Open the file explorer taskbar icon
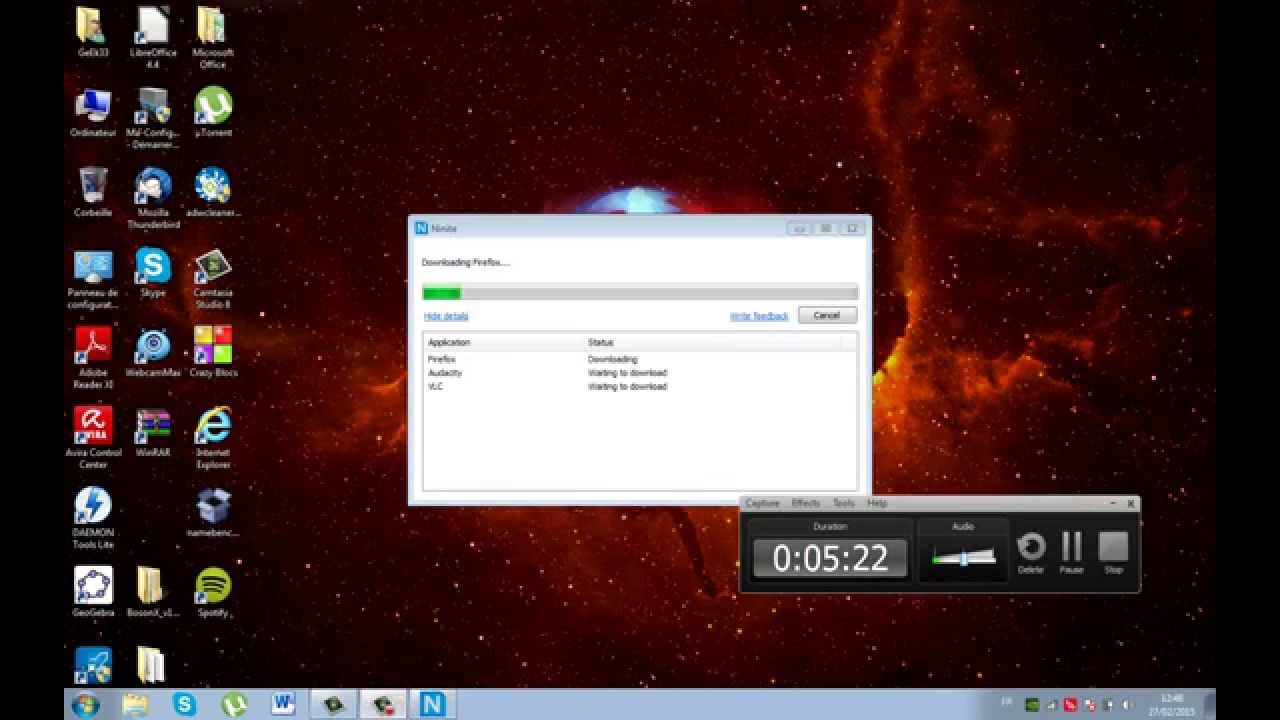1280x720 pixels. (x=135, y=704)
